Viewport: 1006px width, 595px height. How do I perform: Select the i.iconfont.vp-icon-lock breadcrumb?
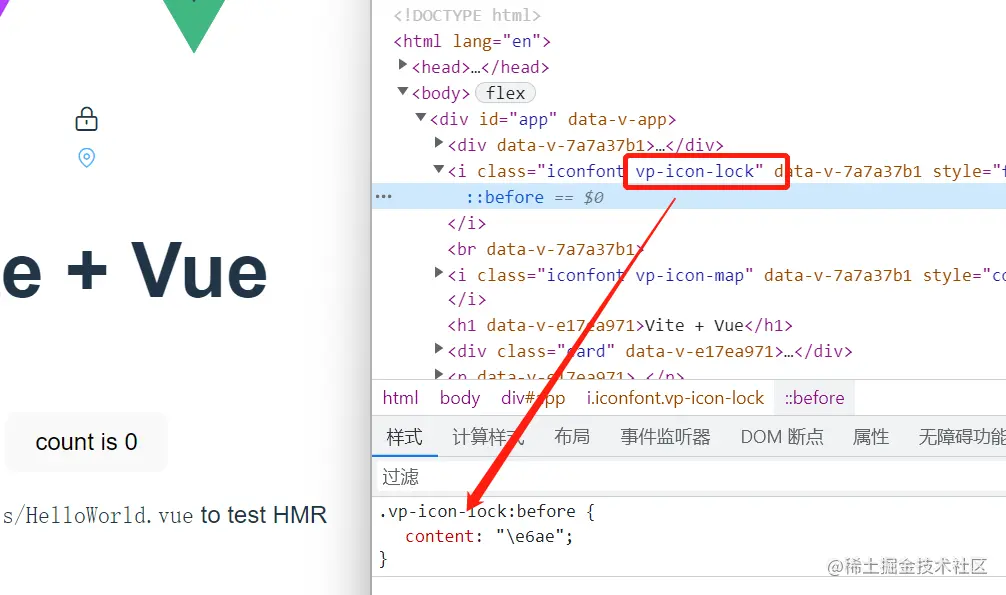676,398
